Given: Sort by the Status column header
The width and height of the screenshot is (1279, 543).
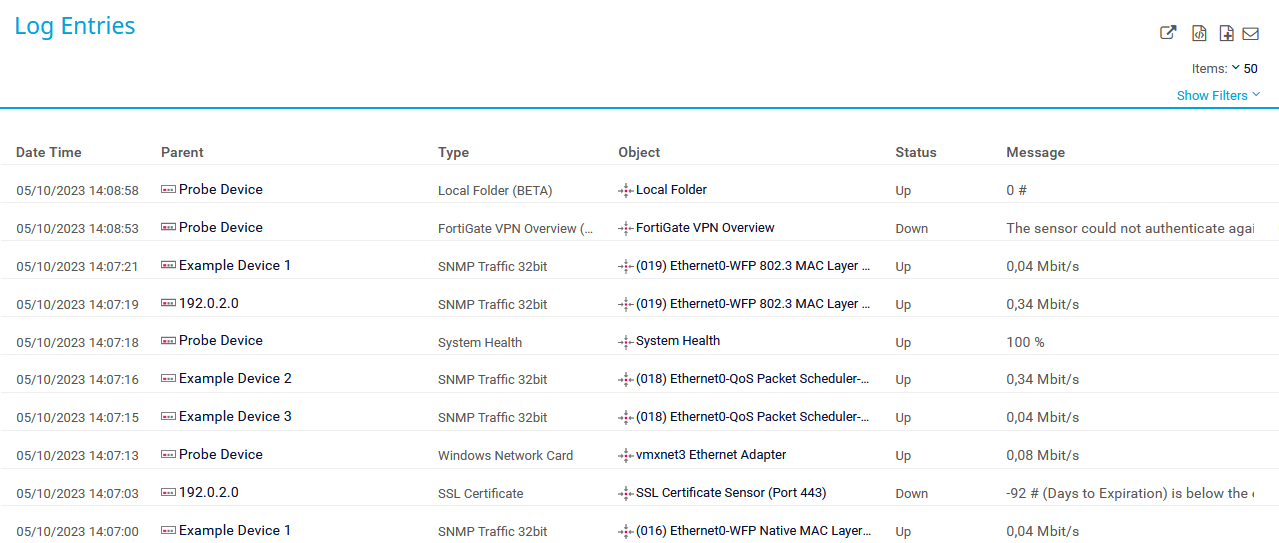Looking at the screenshot, I should 915,153.
